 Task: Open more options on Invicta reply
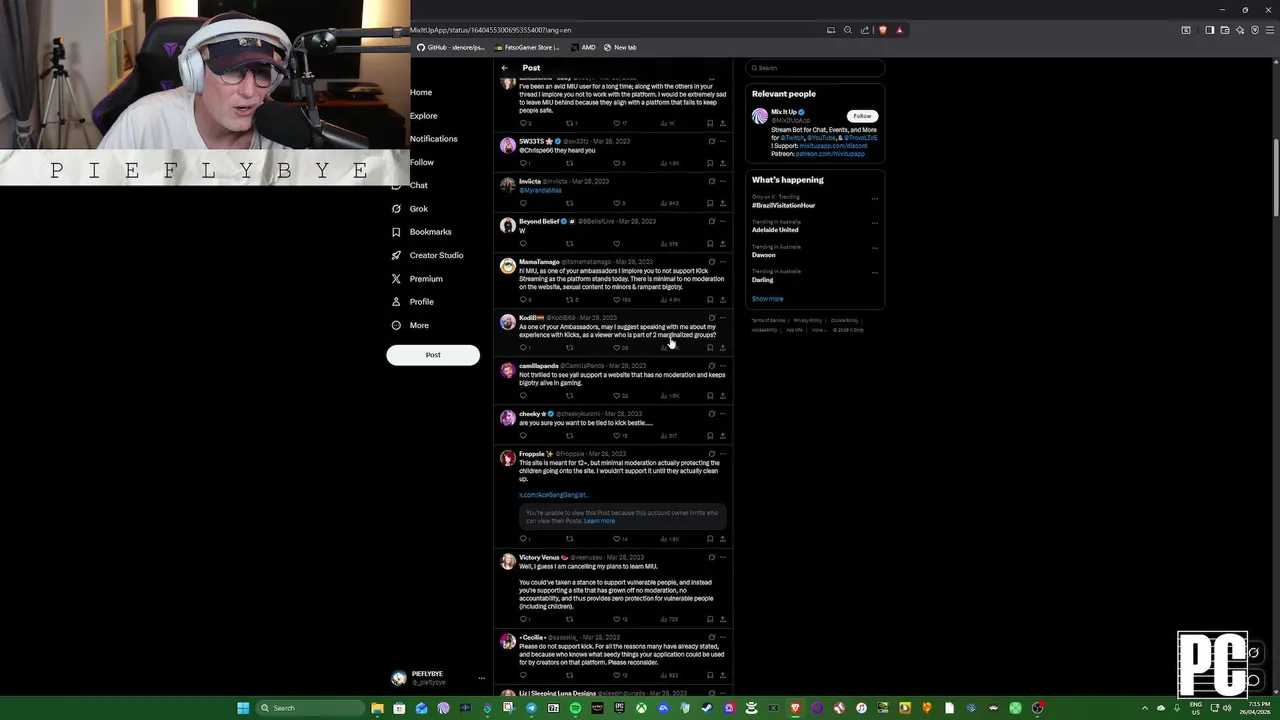tap(723, 181)
